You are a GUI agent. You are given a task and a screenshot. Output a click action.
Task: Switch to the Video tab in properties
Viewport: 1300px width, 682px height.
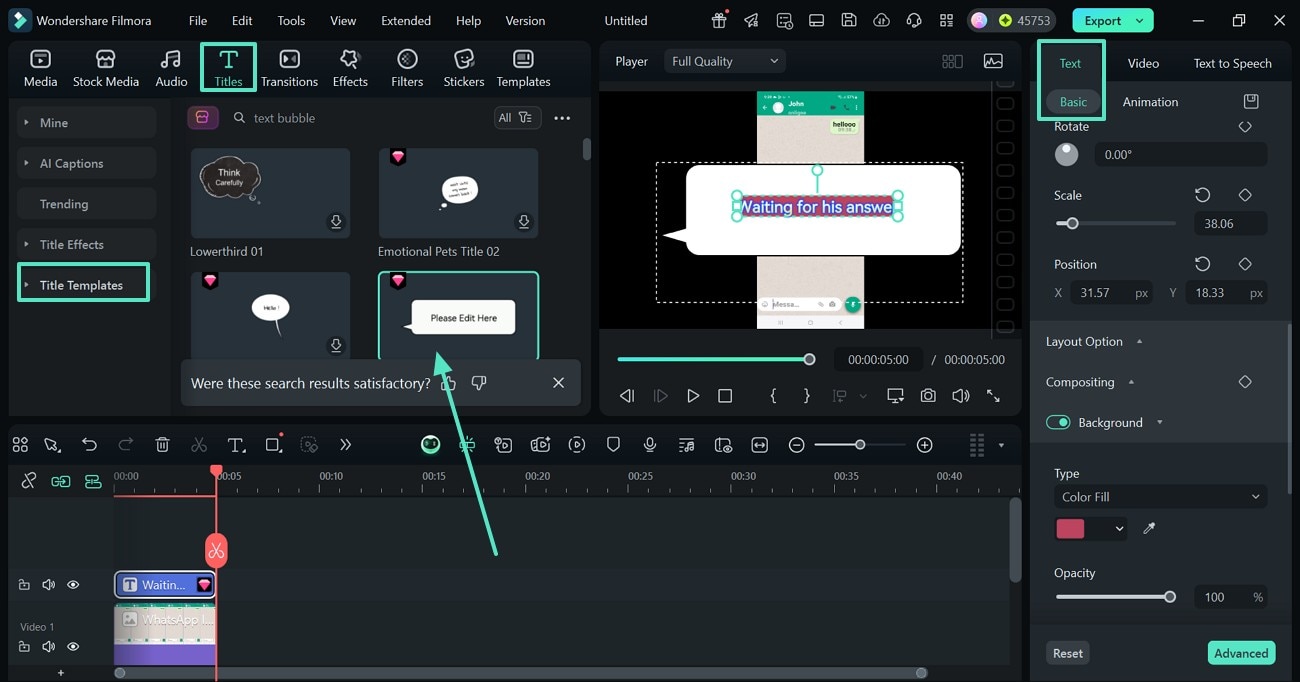coord(1143,63)
